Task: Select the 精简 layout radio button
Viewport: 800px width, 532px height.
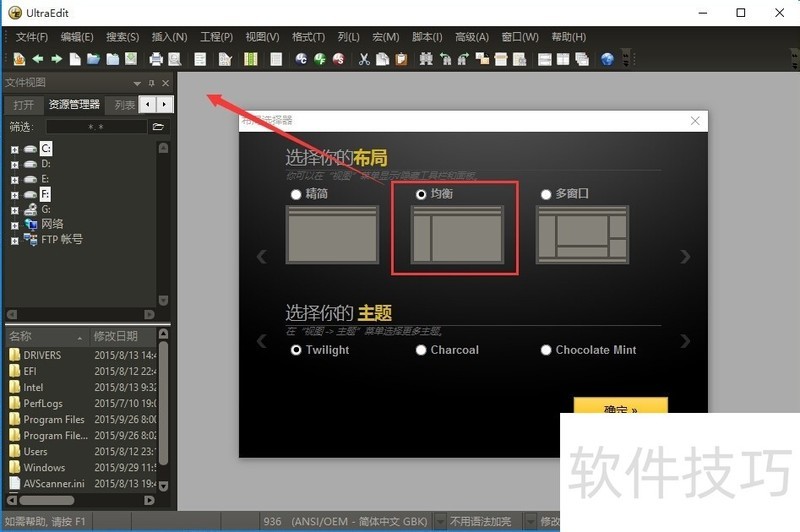Action: pos(296,194)
